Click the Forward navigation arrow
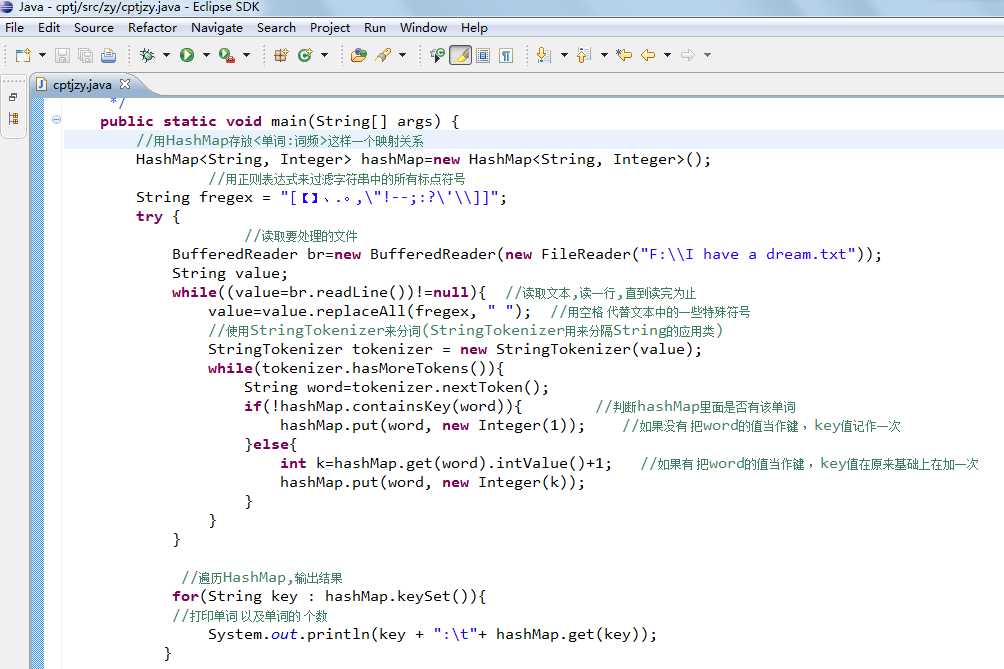Image resolution: width=1004 pixels, height=669 pixels. (x=688, y=56)
